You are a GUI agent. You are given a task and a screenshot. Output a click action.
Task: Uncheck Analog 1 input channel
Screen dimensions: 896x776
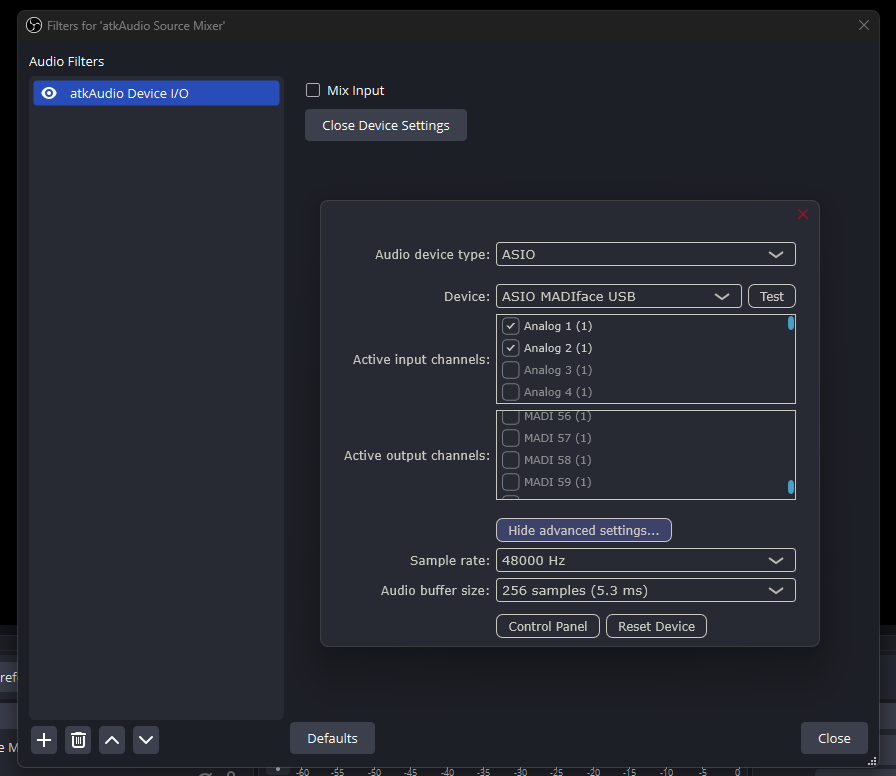point(511,326)
